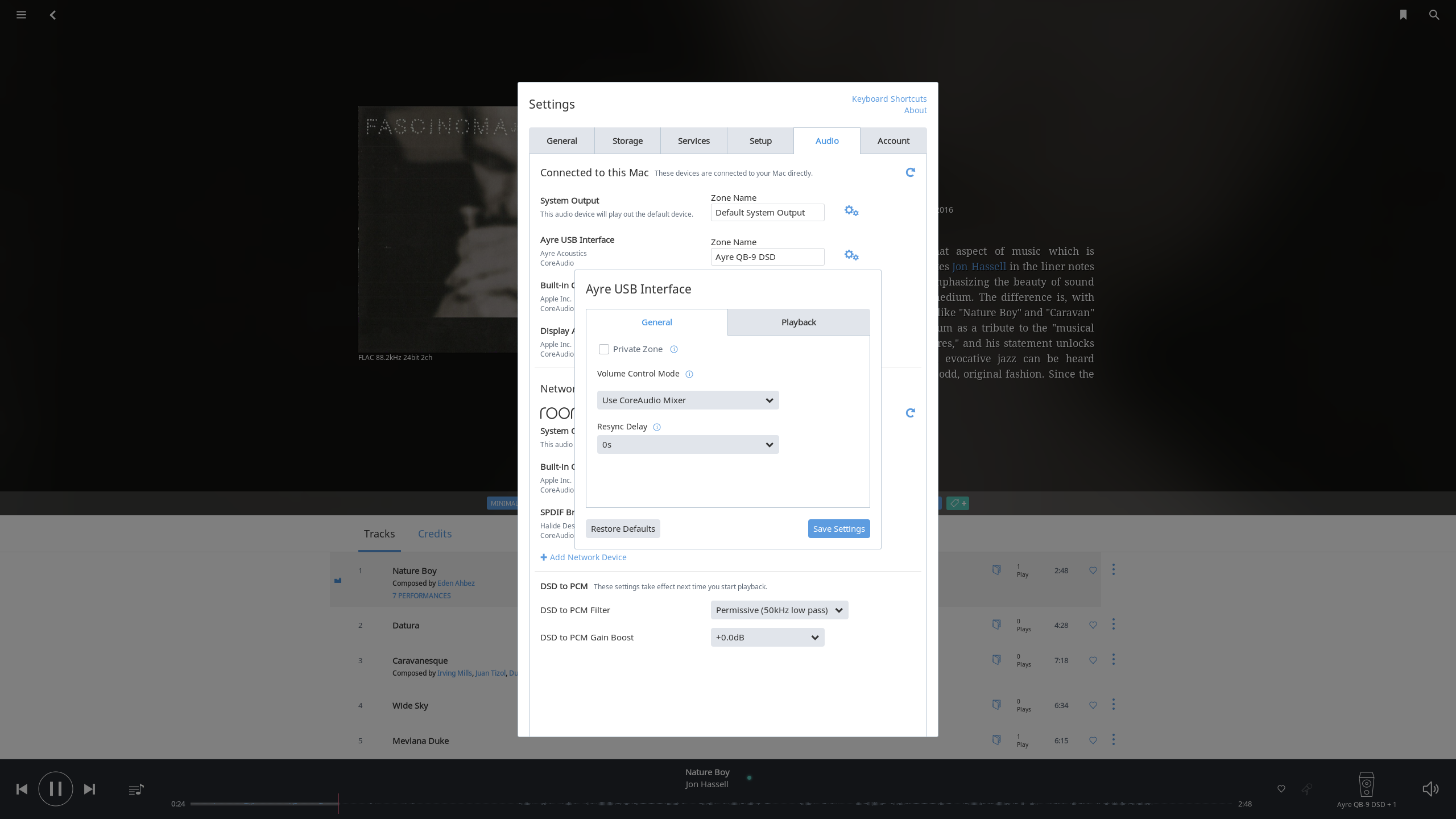
Task: Click the album cover thumbnail
Action: tap(438, 229)
